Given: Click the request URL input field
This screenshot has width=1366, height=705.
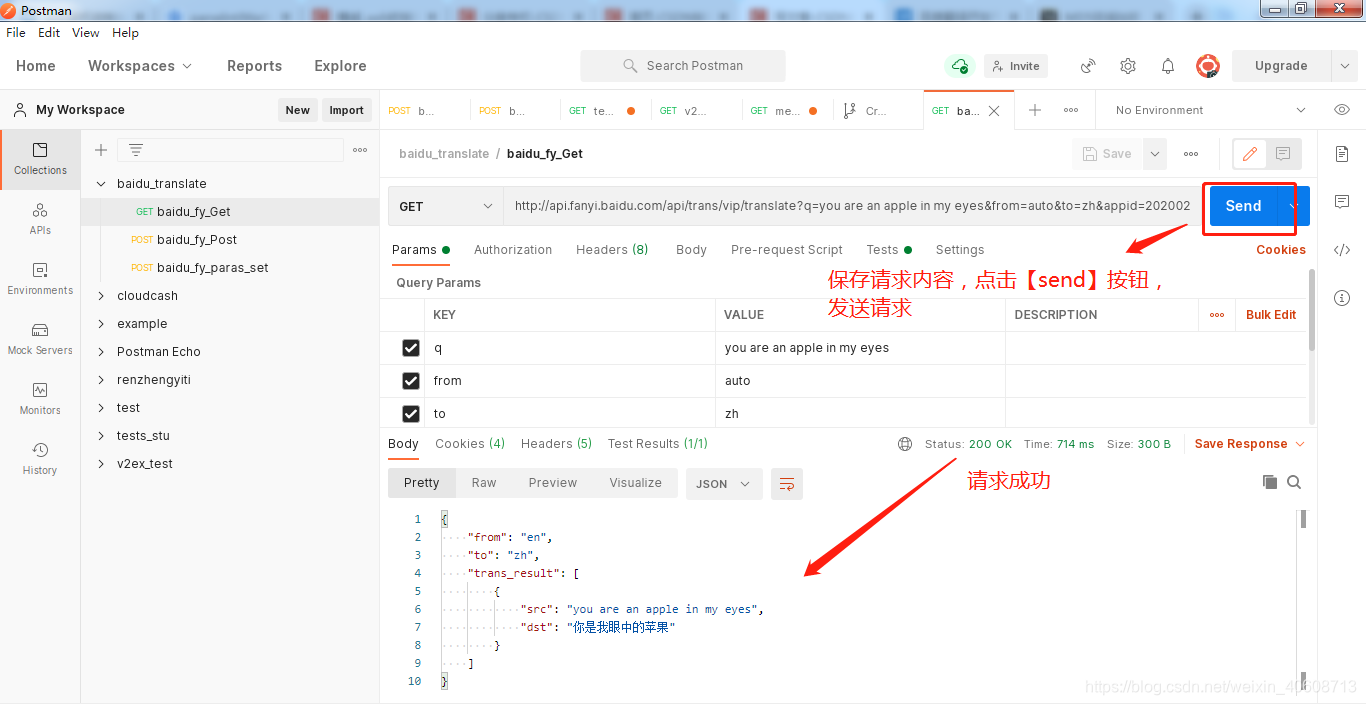Looking at the screenshot, I should coord(853,206).
